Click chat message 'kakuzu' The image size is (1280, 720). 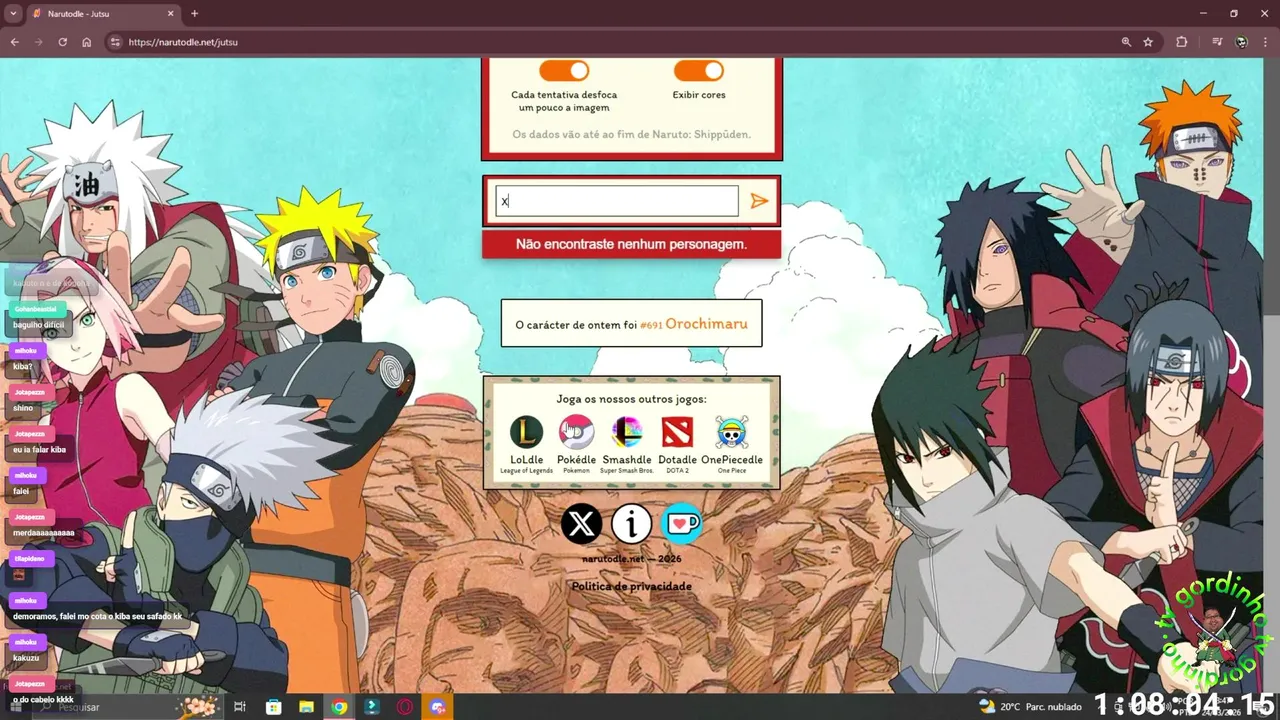coord(26,658)
